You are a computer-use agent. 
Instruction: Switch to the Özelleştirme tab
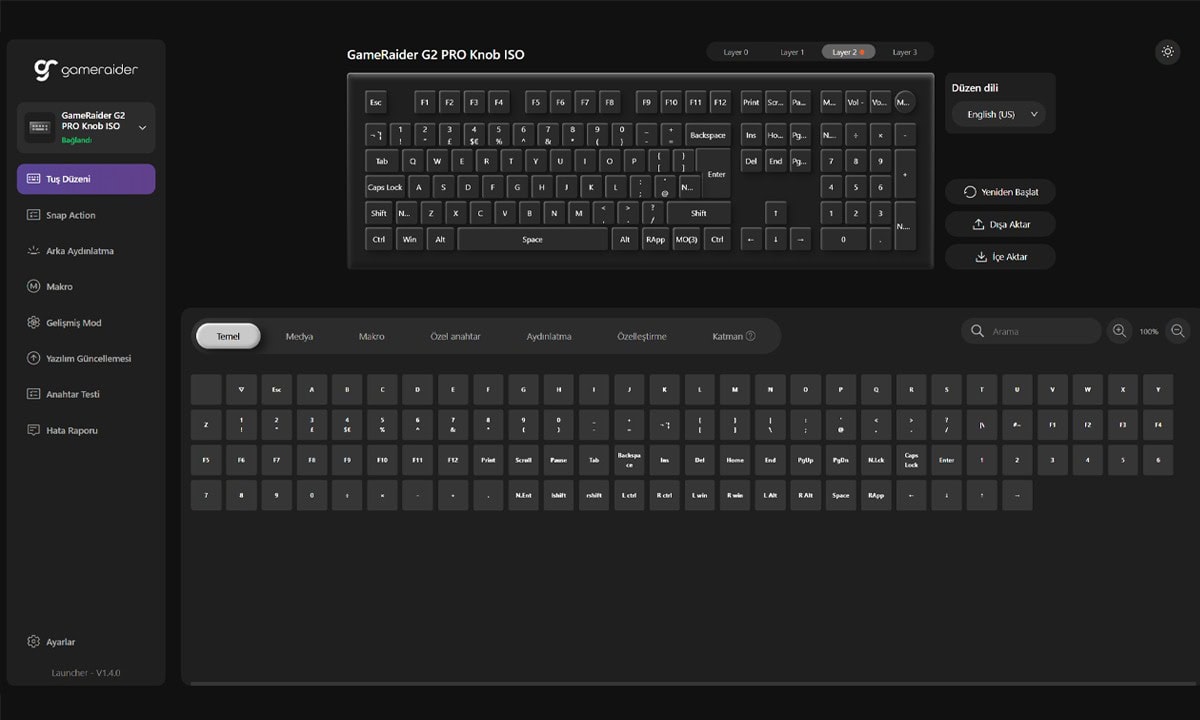(x=642, y=336)
